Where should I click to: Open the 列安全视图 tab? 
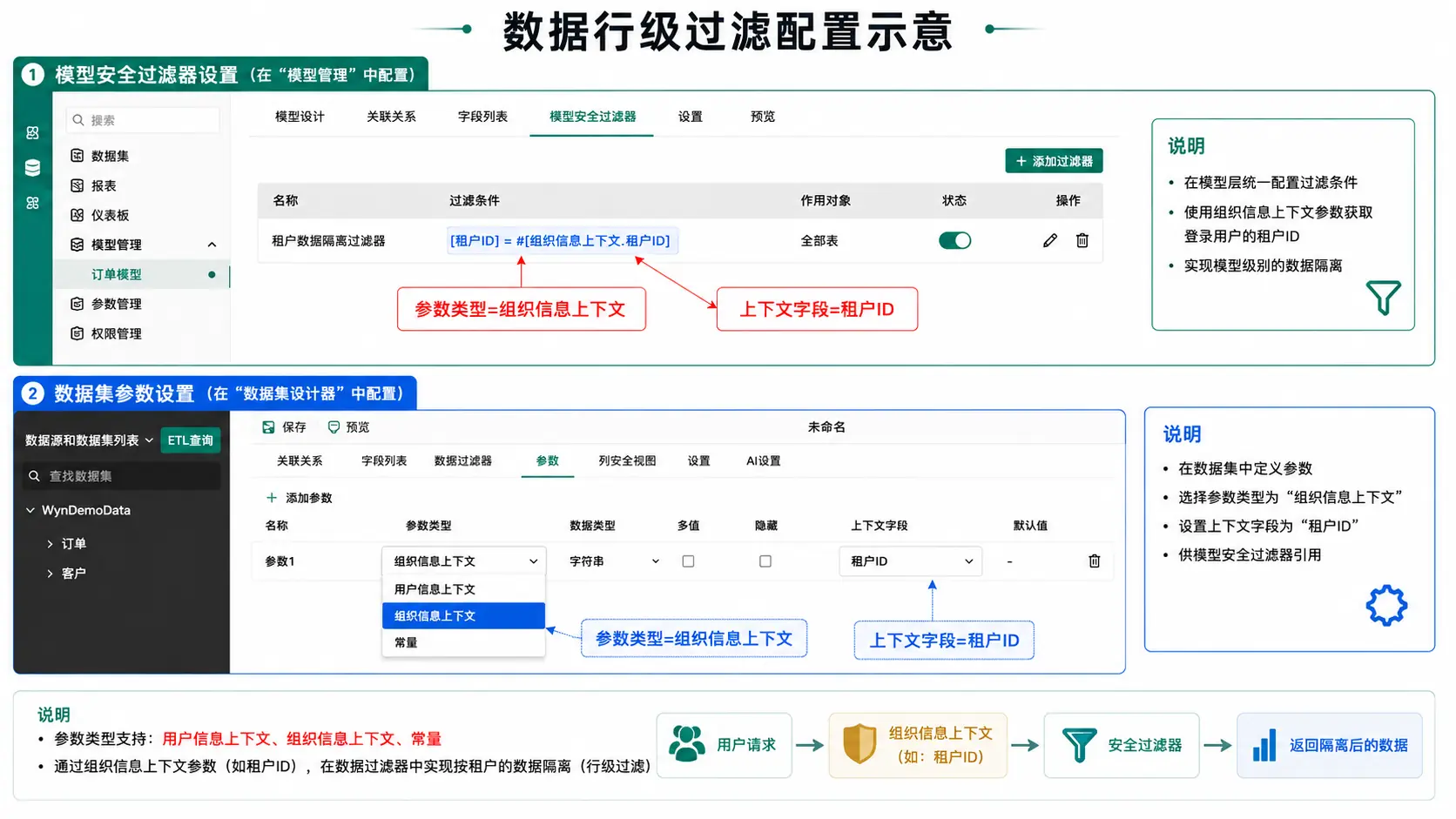pyautogui.click(x=627, y=461)
